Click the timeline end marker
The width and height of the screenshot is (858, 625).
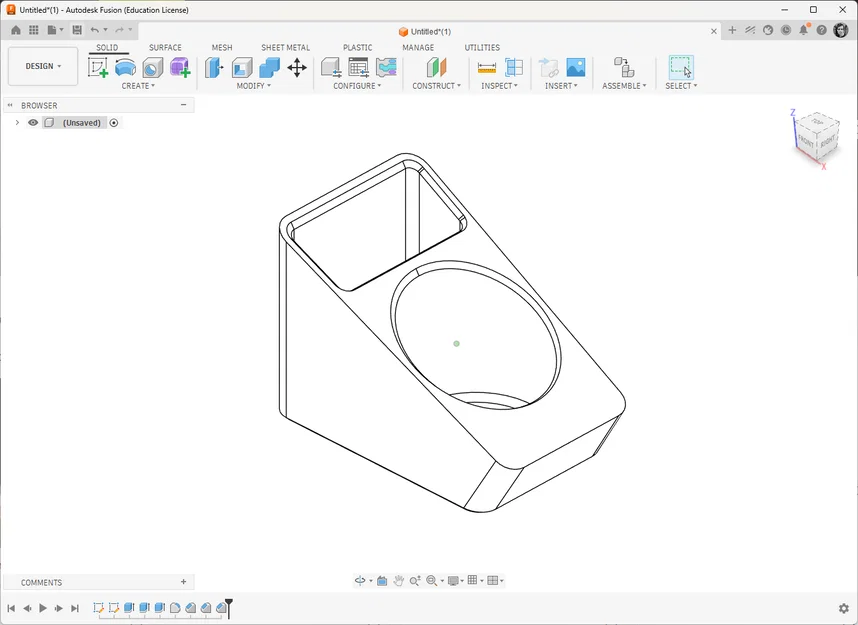pos(229,607)
